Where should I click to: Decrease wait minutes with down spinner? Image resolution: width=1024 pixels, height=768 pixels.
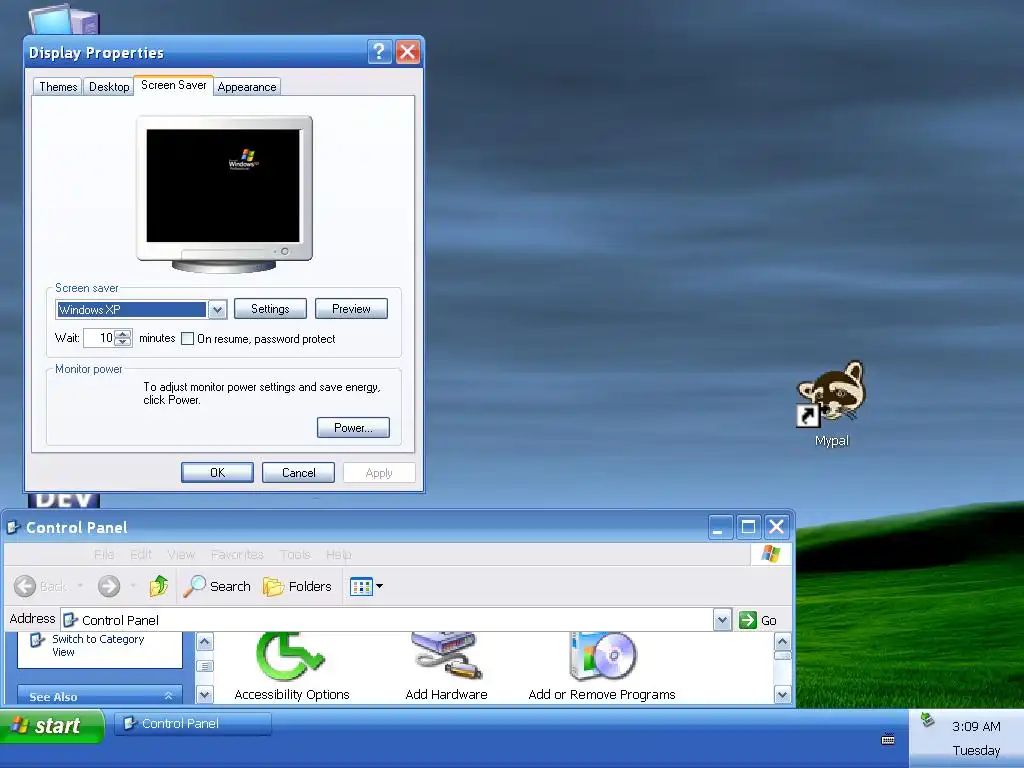coord(123,342)
